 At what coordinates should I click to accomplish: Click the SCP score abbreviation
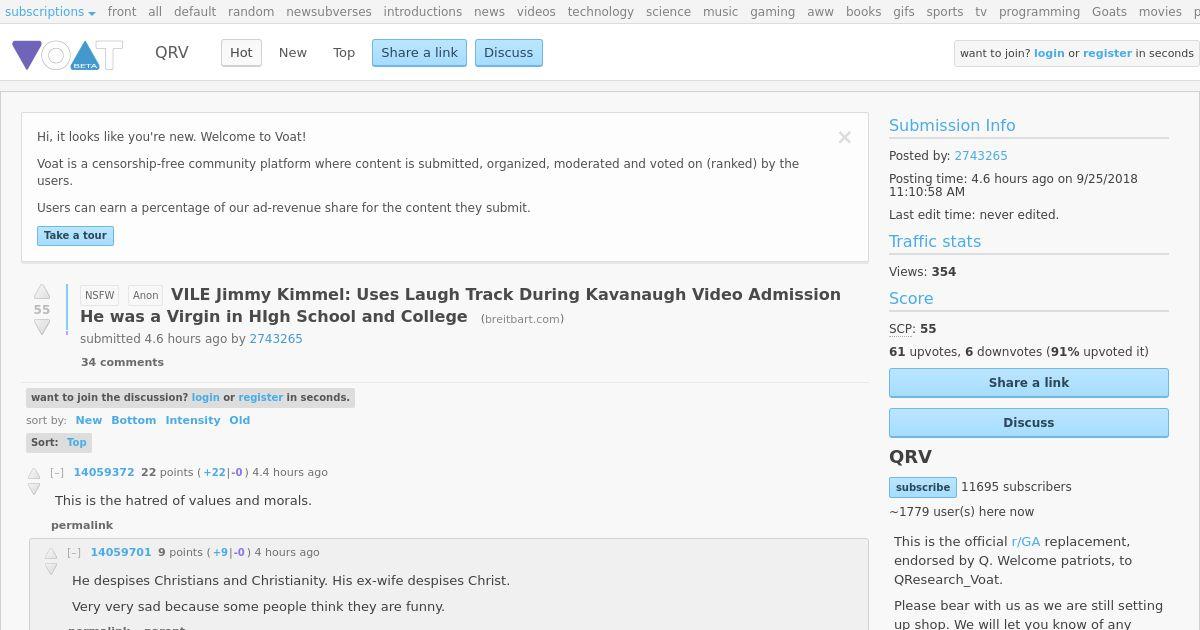[x=900, y=329]
